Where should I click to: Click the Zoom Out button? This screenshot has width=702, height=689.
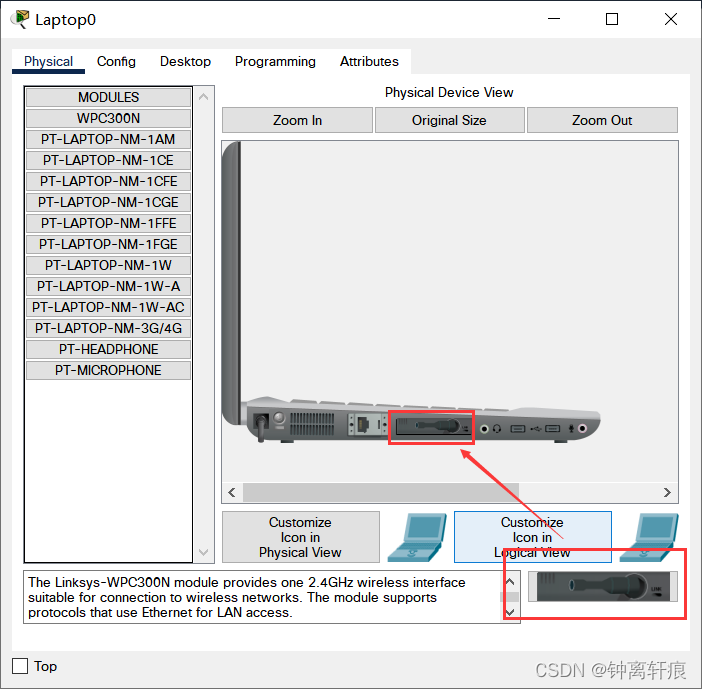point(602,120)
